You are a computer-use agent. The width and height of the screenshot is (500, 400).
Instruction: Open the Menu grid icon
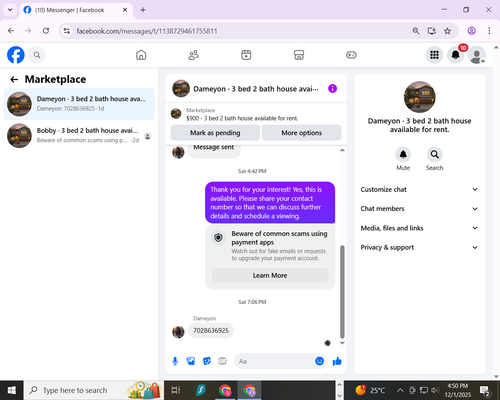(x=434, y=55)
